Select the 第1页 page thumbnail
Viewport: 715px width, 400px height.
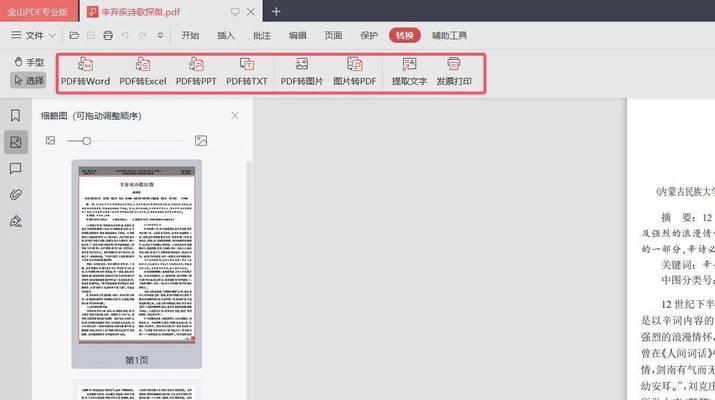pyautogui.click(x=136, y=264)
